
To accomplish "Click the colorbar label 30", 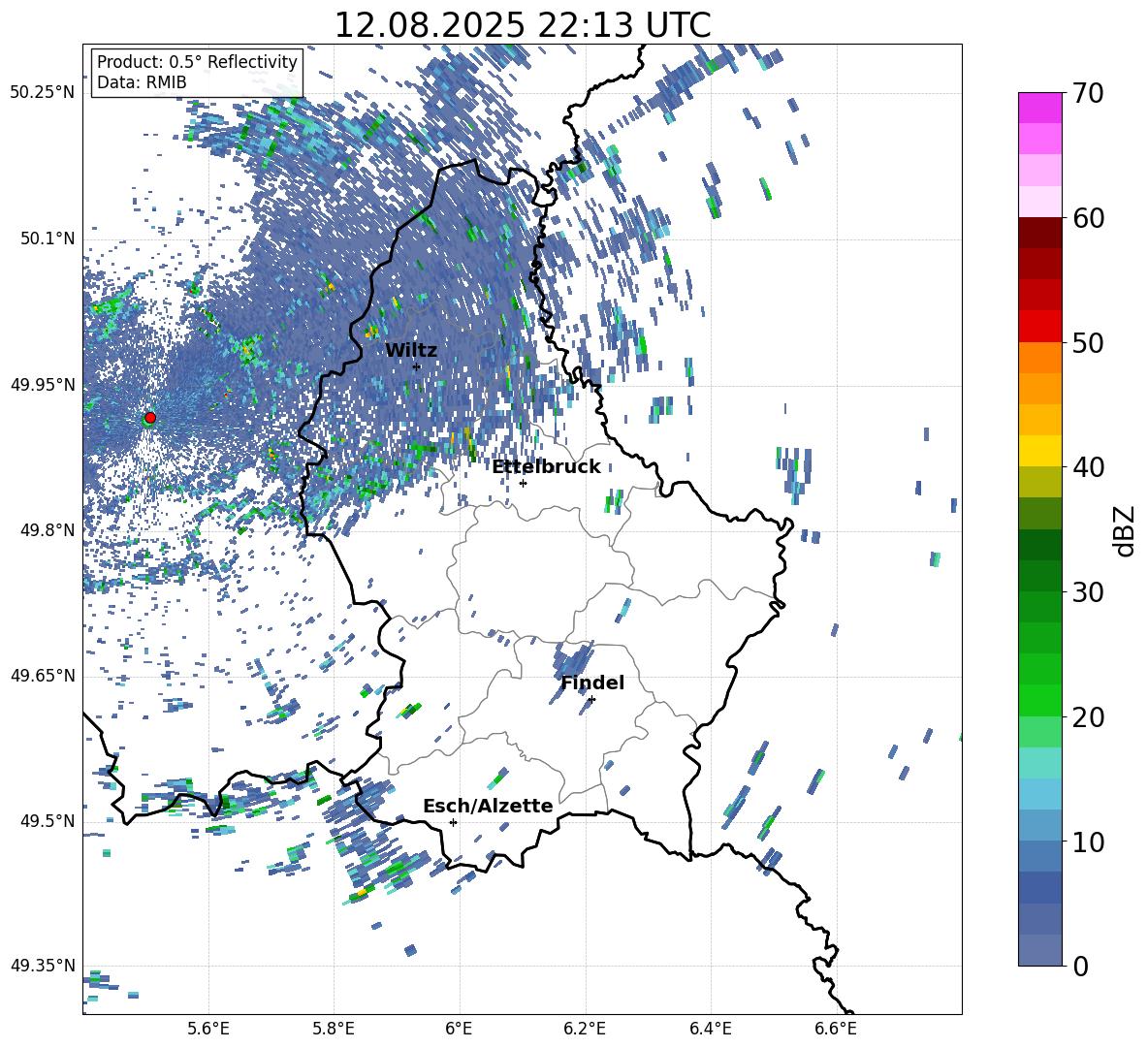I will click(x=1088, y=592).
